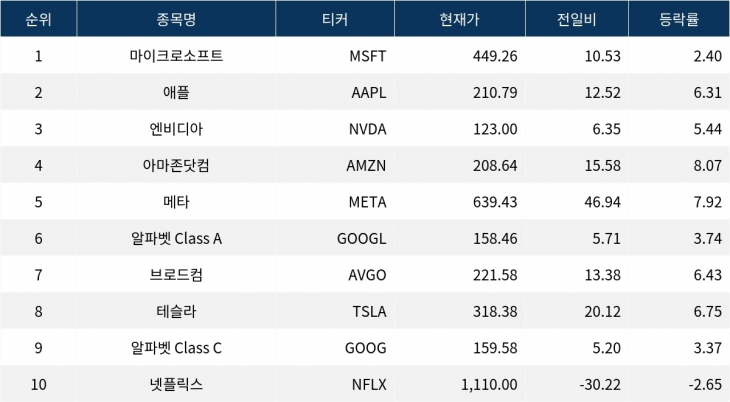Select 알파벳 Class A stock name

[177, 238]
